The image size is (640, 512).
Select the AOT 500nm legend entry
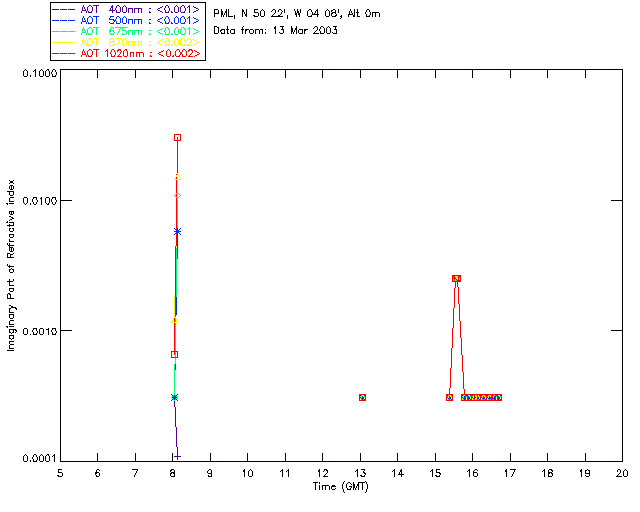point(127,20)
